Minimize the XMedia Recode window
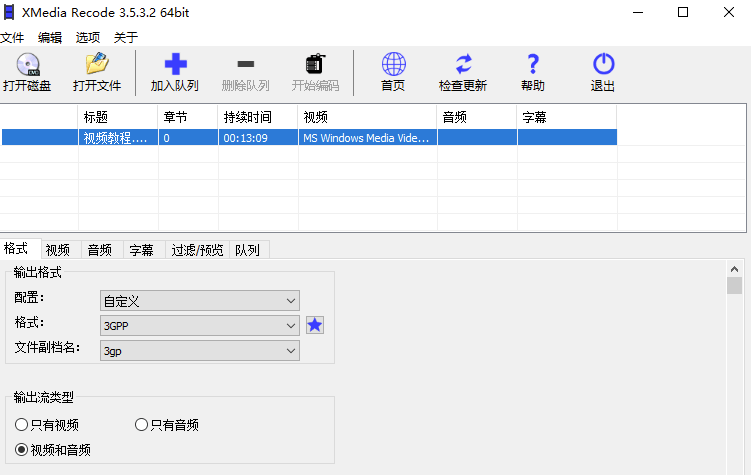Viewport: 755px width, 475px height. [638, 13]
